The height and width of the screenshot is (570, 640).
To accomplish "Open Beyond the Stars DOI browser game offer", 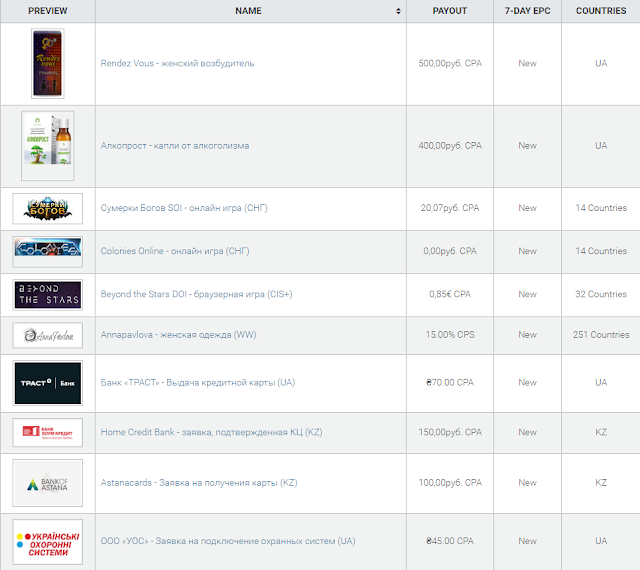I will (196, 294).
